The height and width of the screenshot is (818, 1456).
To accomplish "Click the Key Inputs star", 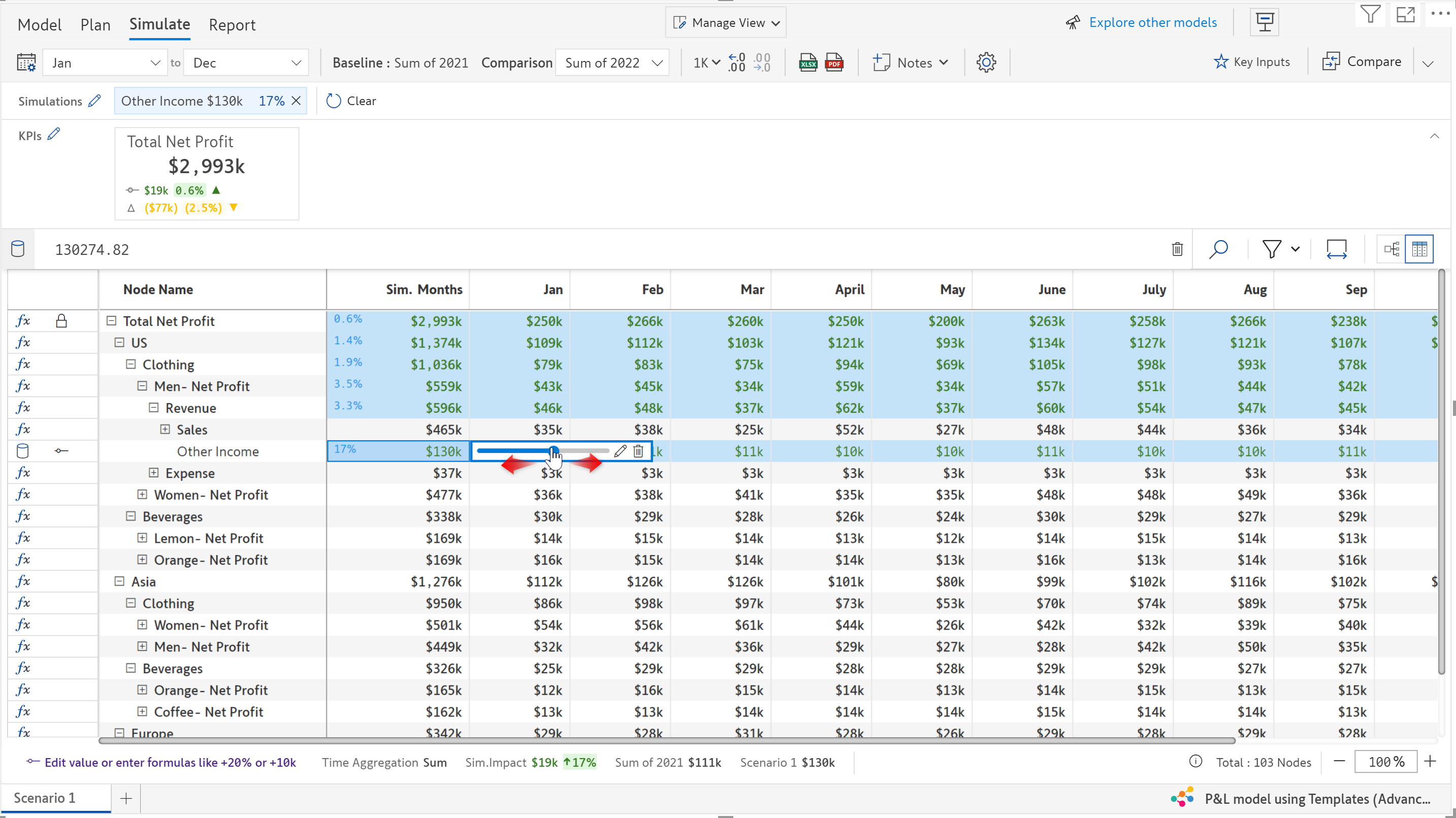I will [x=1221, y=61].
